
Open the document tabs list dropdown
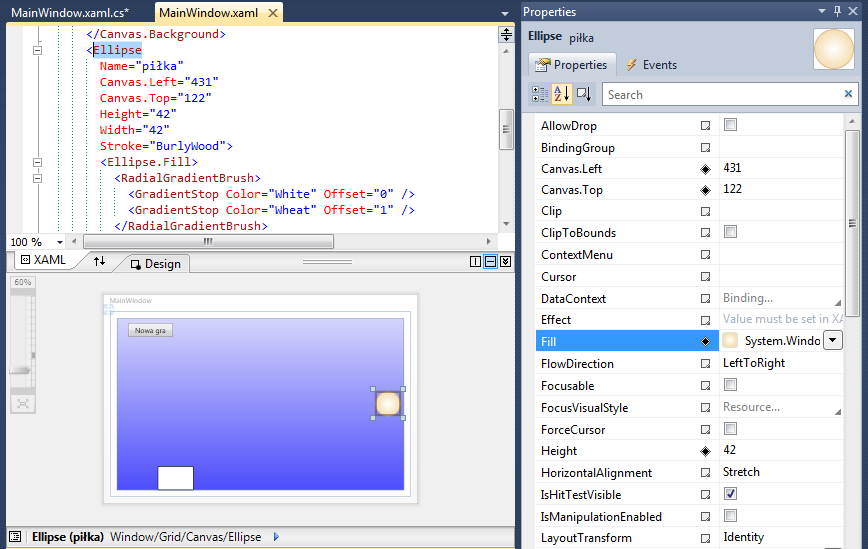pyautogui.click(x=504, y=13)
